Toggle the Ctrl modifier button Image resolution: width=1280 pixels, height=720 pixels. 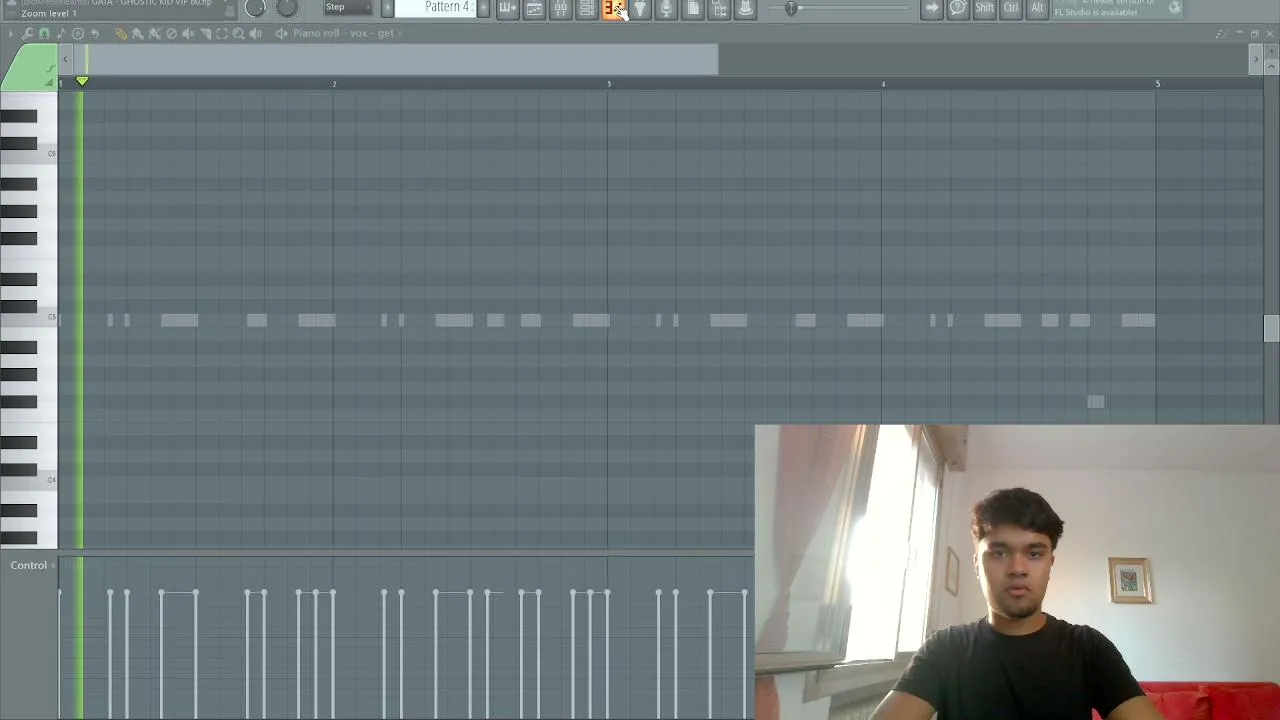point(1011,9)
